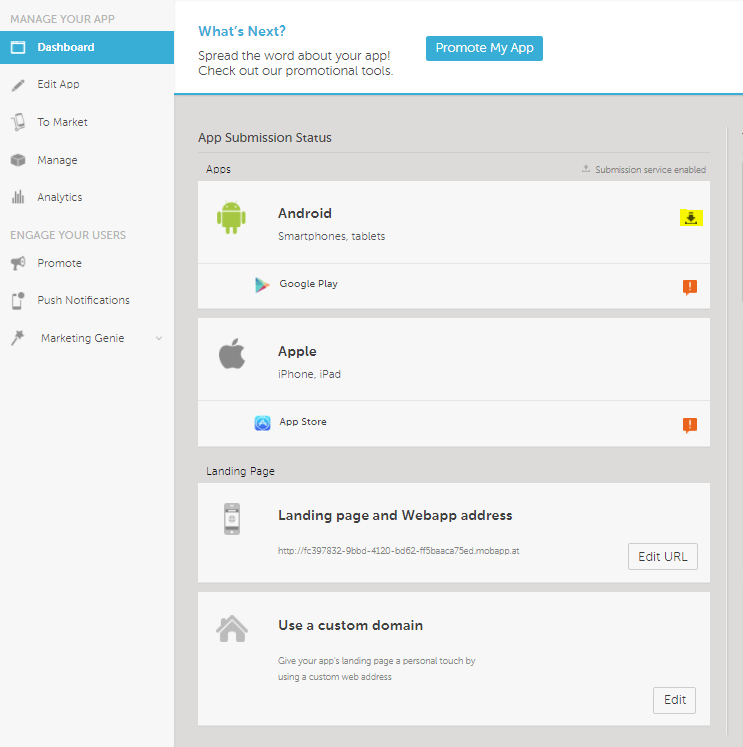Click the Android download icon
The height and width of the screenshot is (747, 743).
(690, 218)
